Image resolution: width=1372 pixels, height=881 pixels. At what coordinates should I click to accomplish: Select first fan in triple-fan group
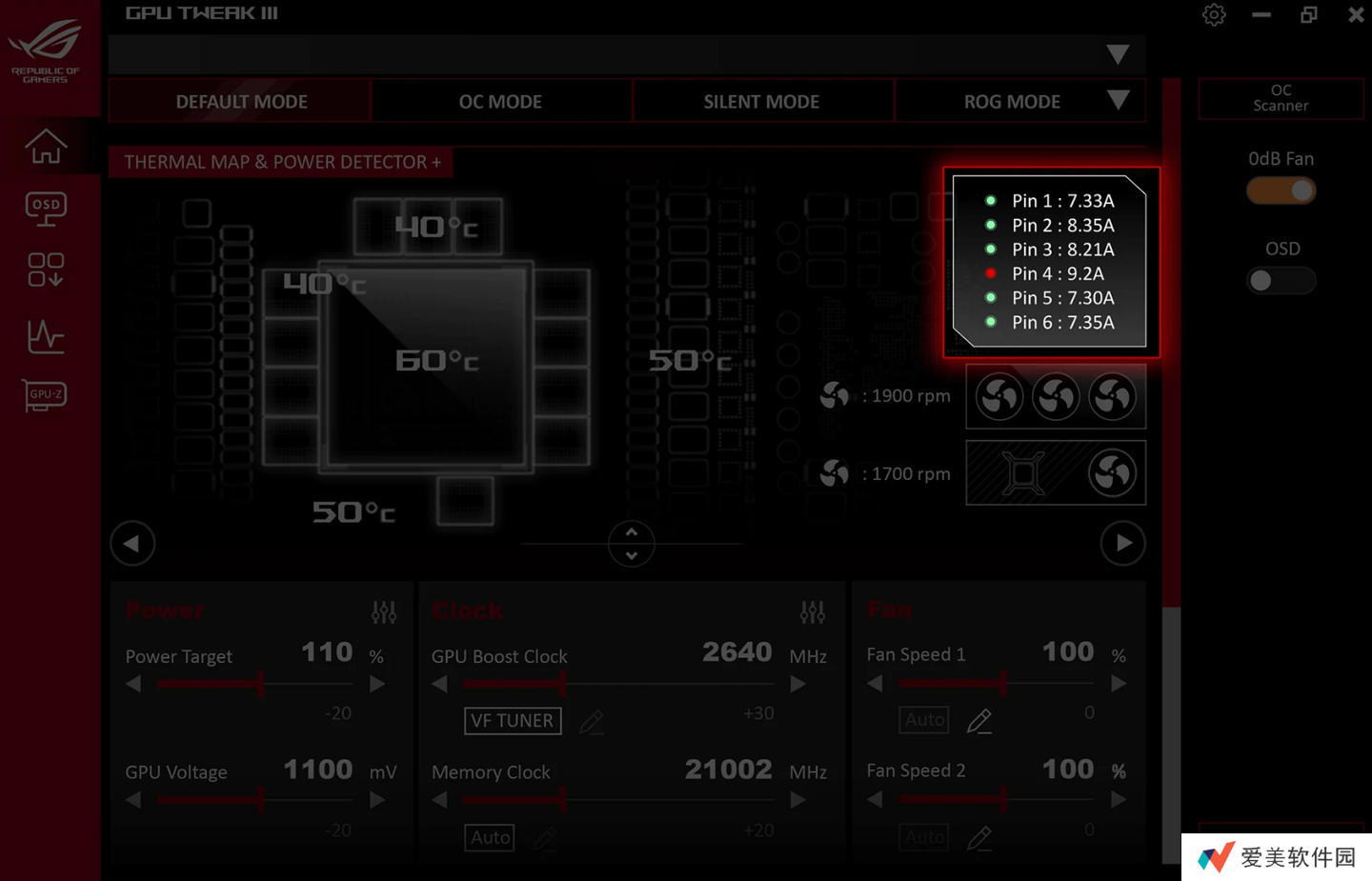(x=999, y=396)
